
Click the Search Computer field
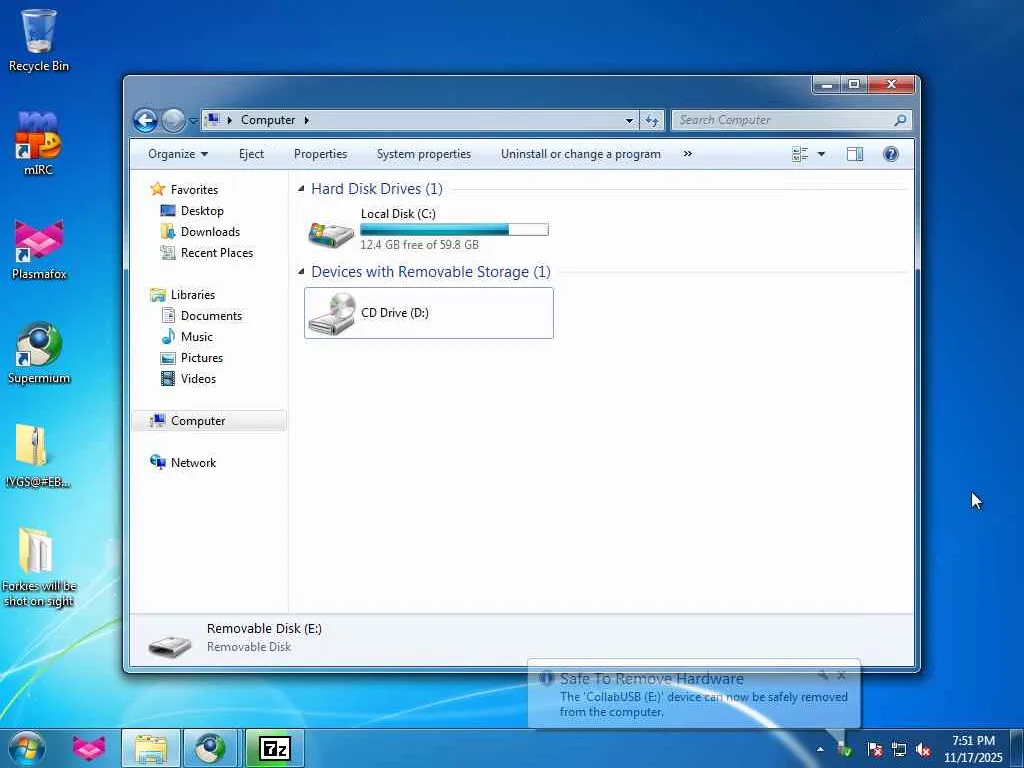click(784, 120)
